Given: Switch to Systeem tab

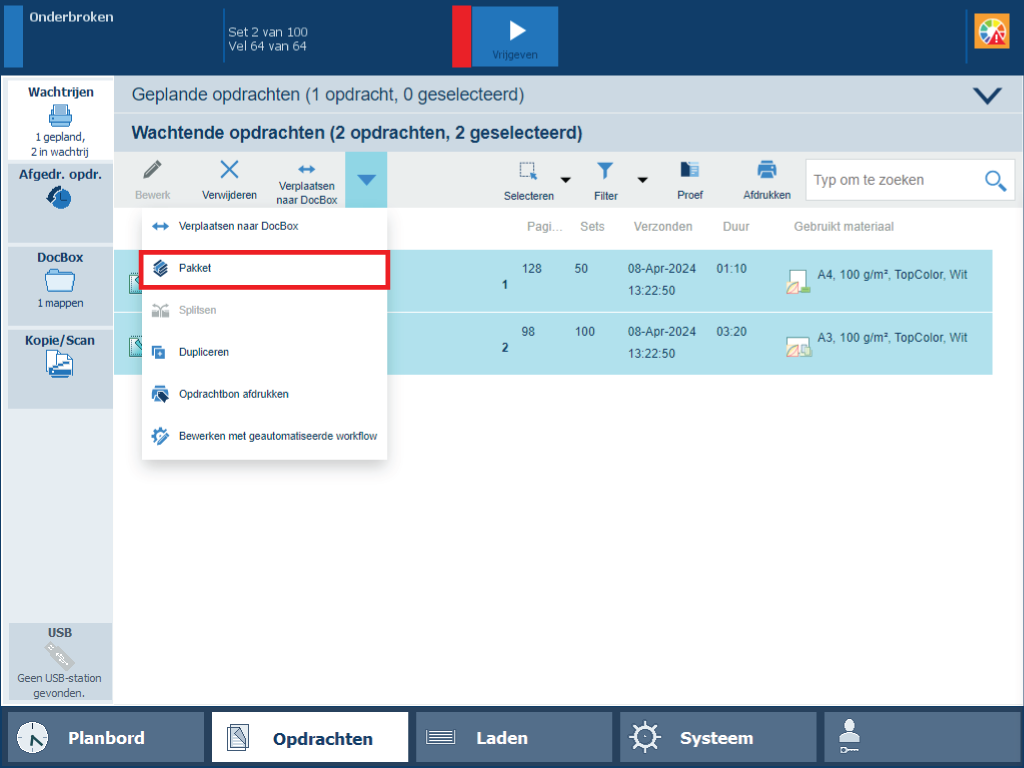Looking at the screenshot, I should click(x=718, y=737).
